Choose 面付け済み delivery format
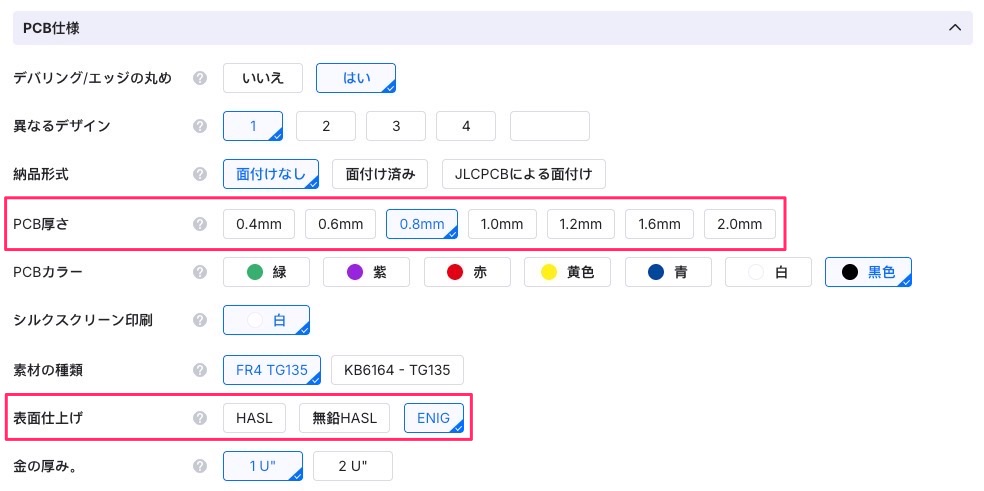Viewport: 984px width, 491px height. pyautogui.click(x=380, y=174)
